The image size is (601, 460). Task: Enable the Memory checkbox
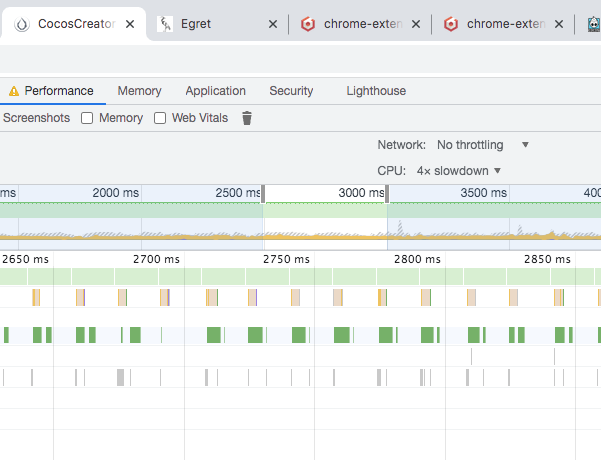87,118
